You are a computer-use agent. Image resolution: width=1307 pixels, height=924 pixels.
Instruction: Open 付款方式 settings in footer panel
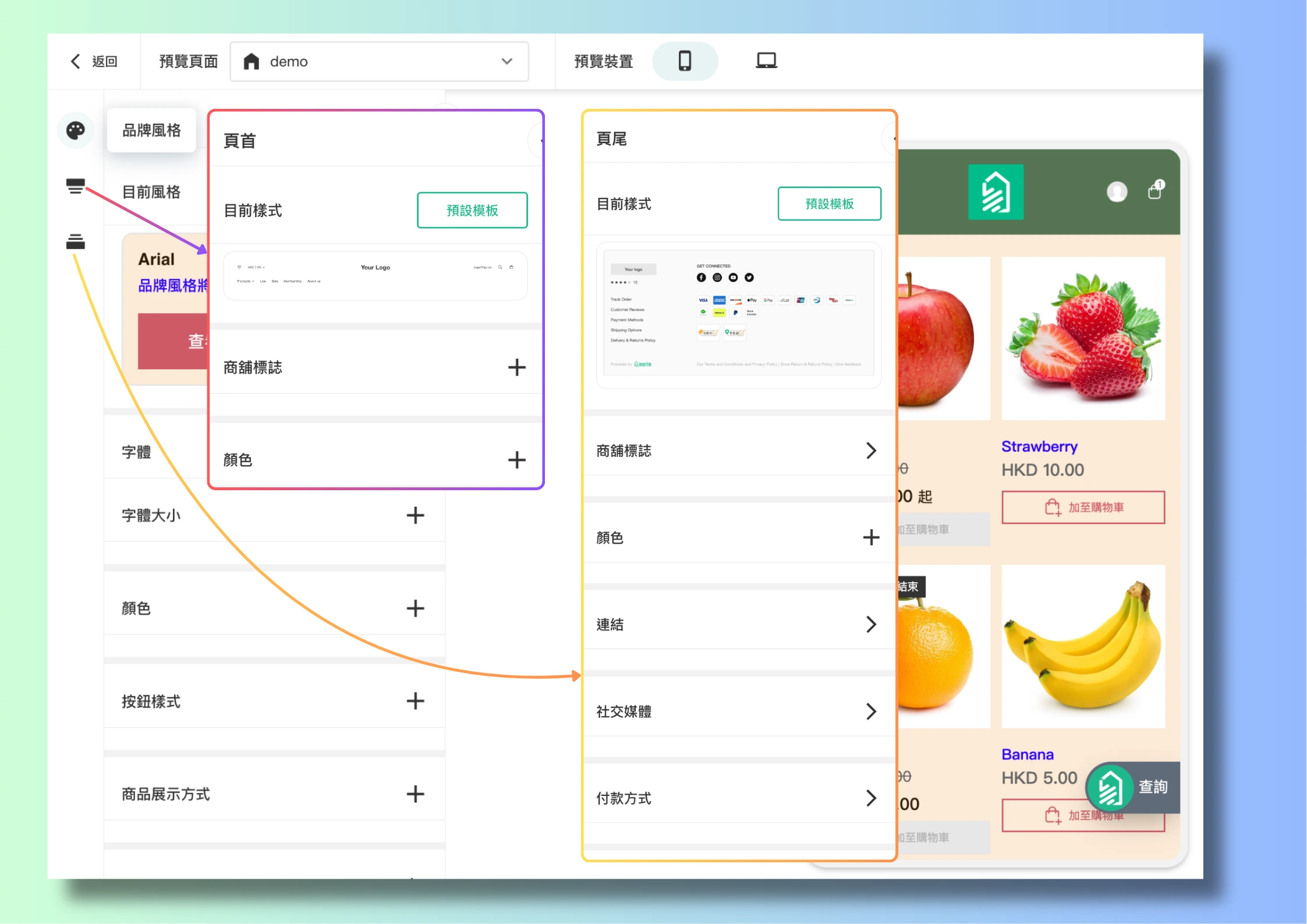[x=871, y=798]
